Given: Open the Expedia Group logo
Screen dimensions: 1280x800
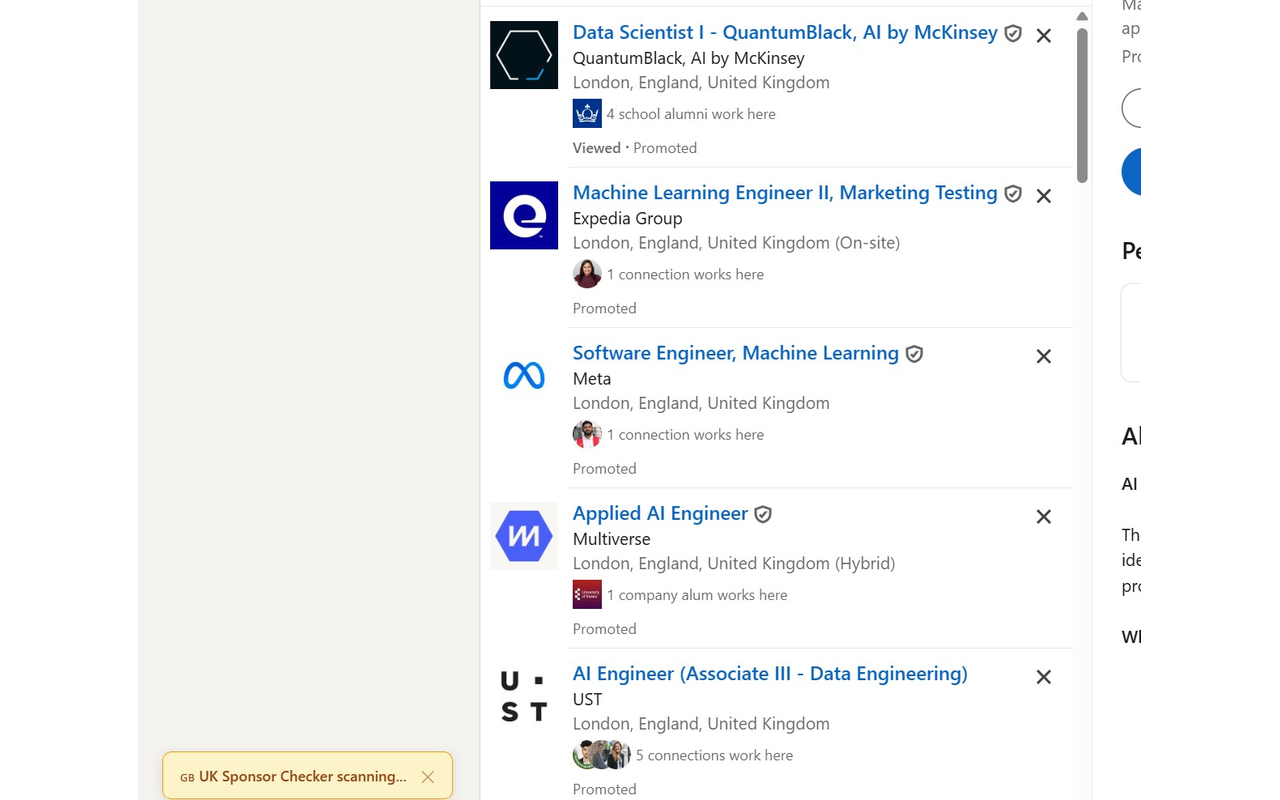Looking at the screenshot, I should pos(524,215).
